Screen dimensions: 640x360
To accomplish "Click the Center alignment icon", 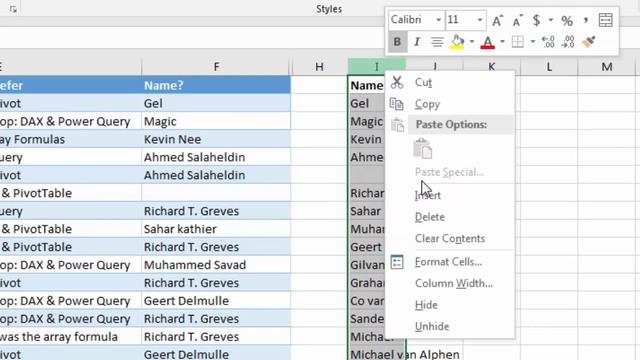I will pyautogui.click(x=437, y=42).
